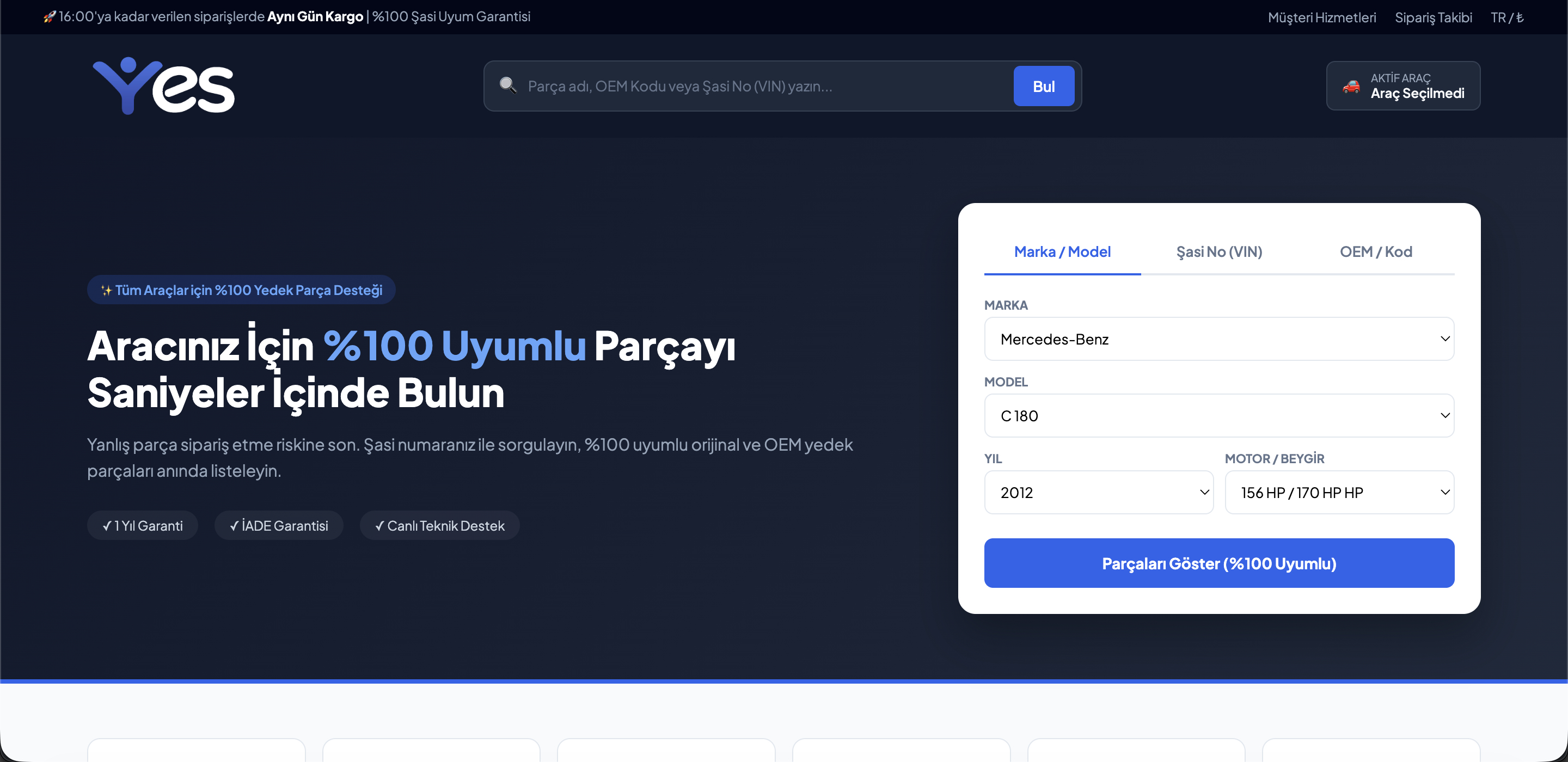
Task: Click the blue Bul search button
Action: (1043, 87)
